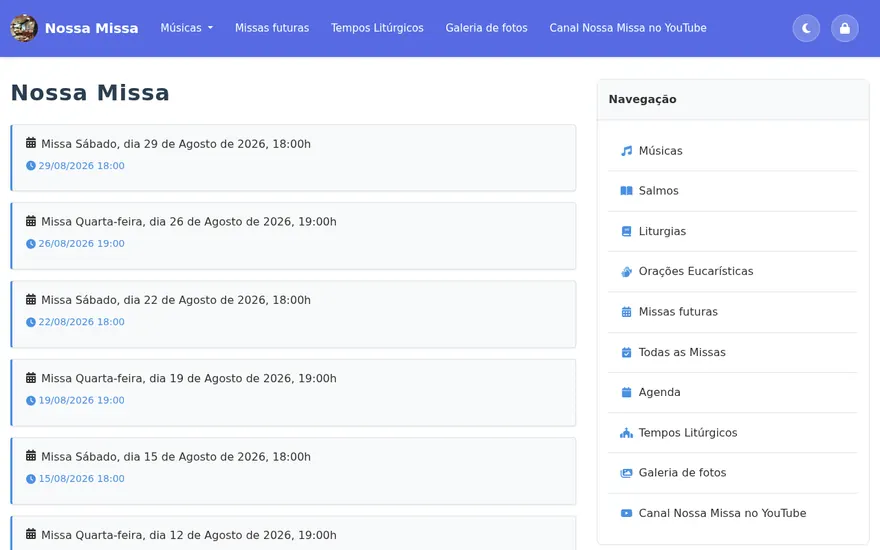The width and height of the screenshot is (880, 550).
Task: Click calendar-check icon beside Todas as Missas
Action: (x=626, y=352)
